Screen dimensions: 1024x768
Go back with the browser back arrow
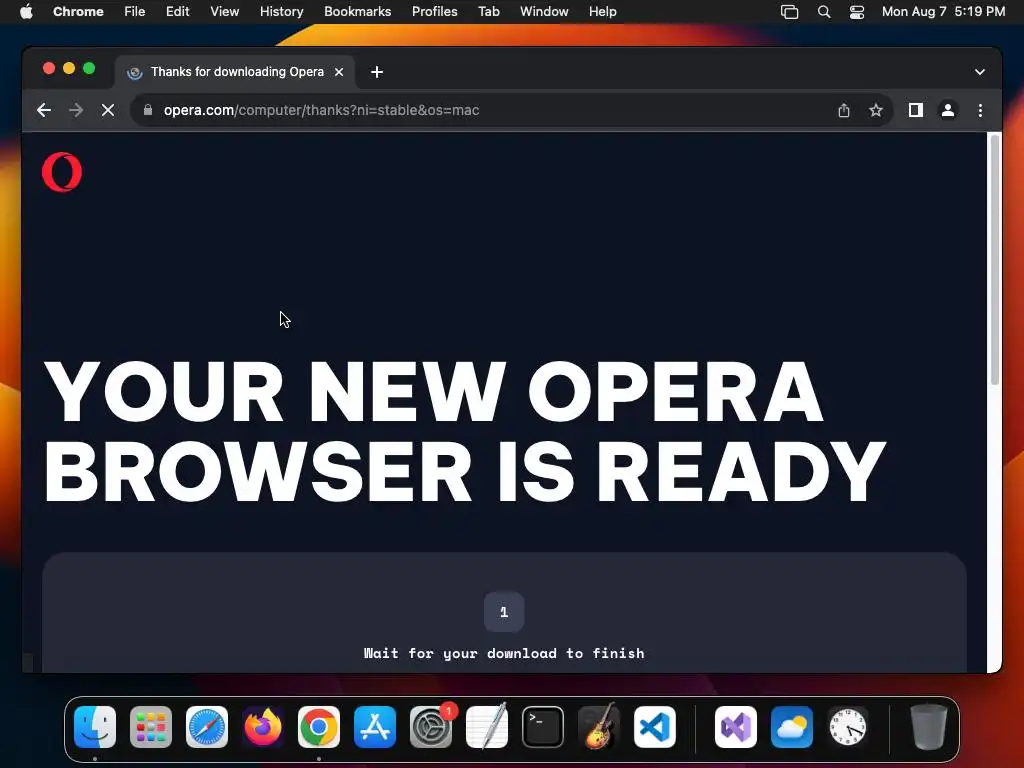(44, 110)
